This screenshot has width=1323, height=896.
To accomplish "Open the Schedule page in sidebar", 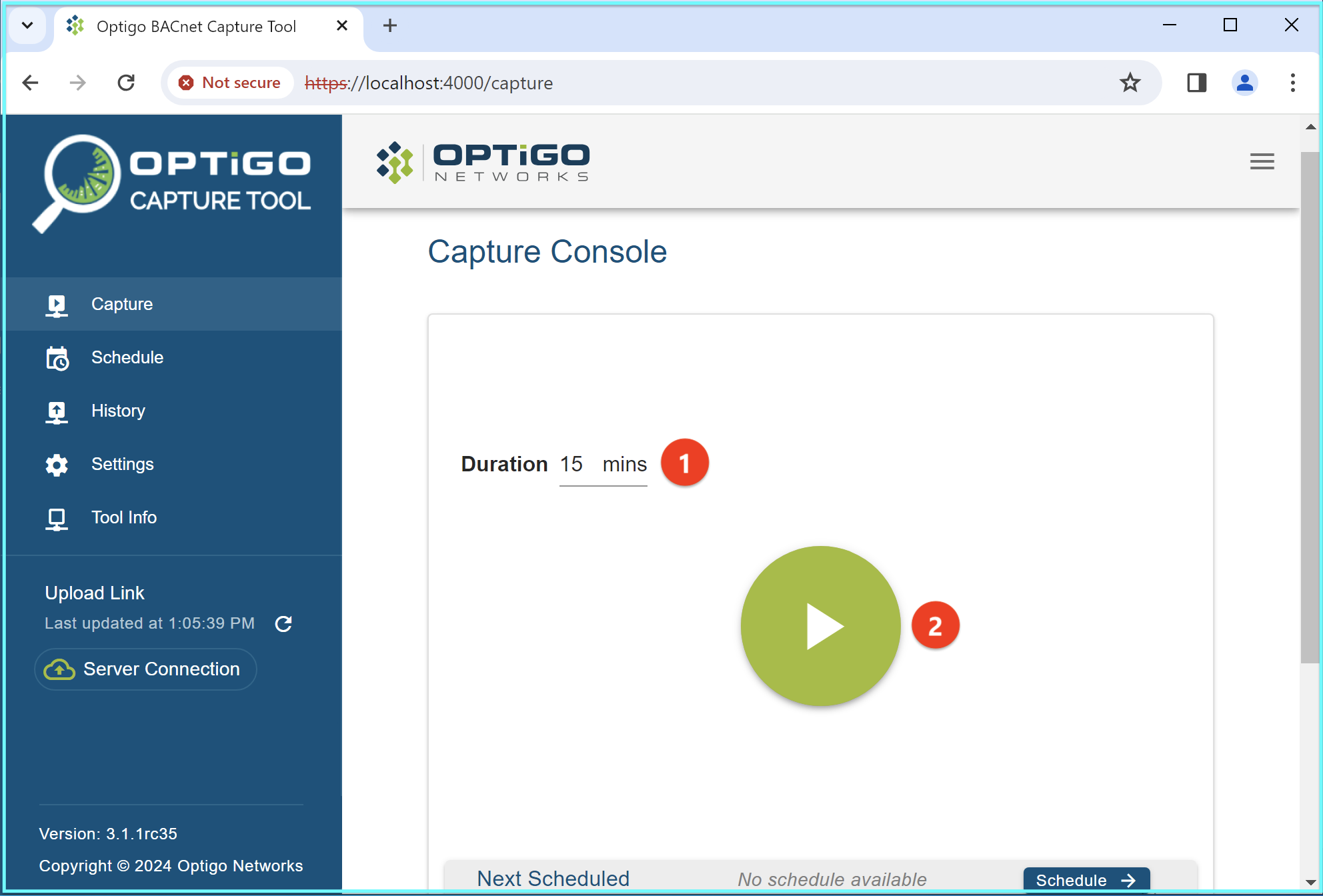I will (x=173, y=357).
